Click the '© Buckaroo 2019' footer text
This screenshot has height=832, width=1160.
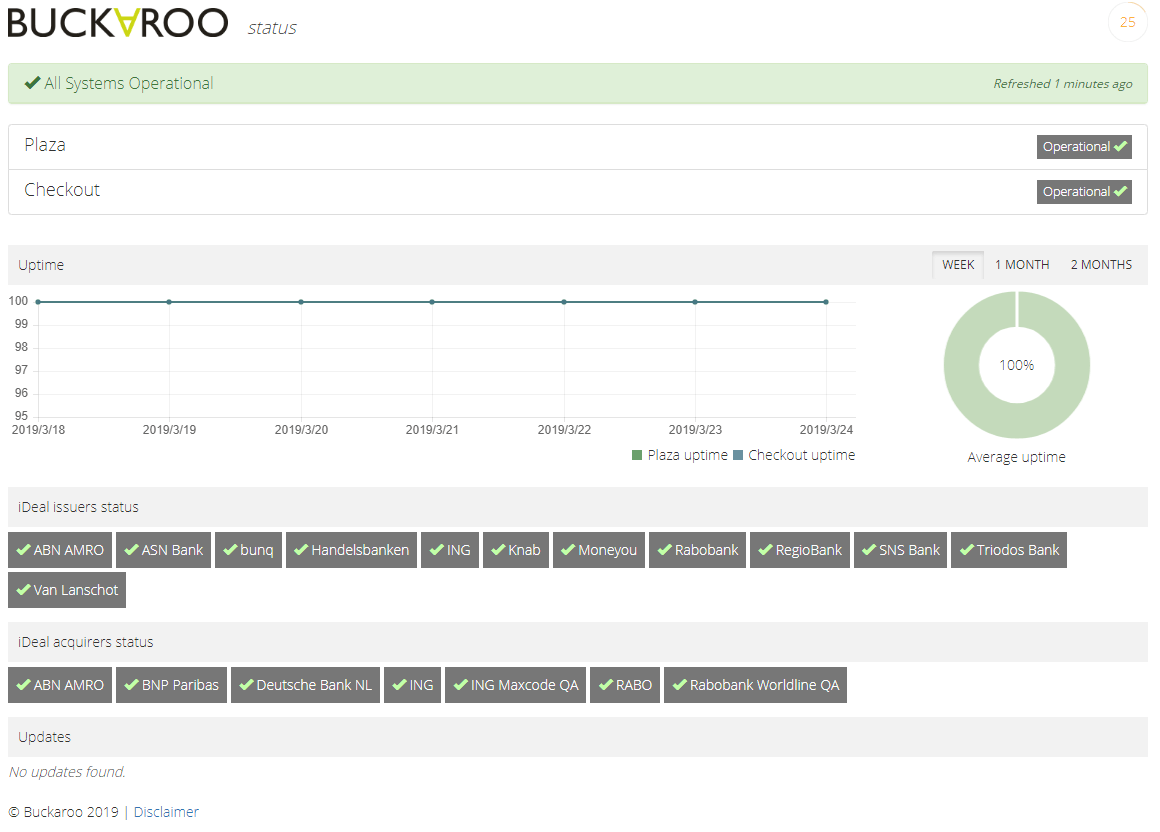(x=64, y=812)
